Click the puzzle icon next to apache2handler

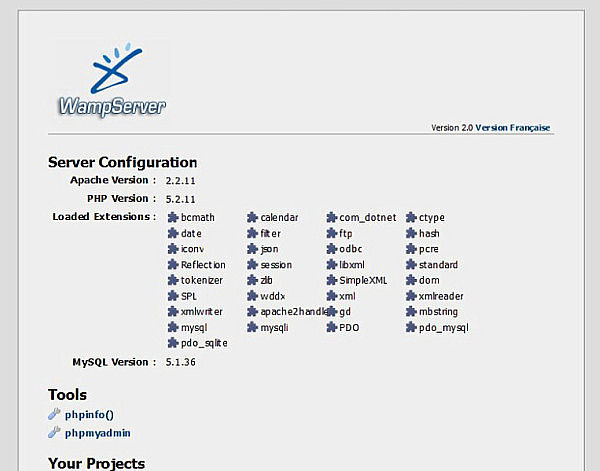[x=252, y=312]
